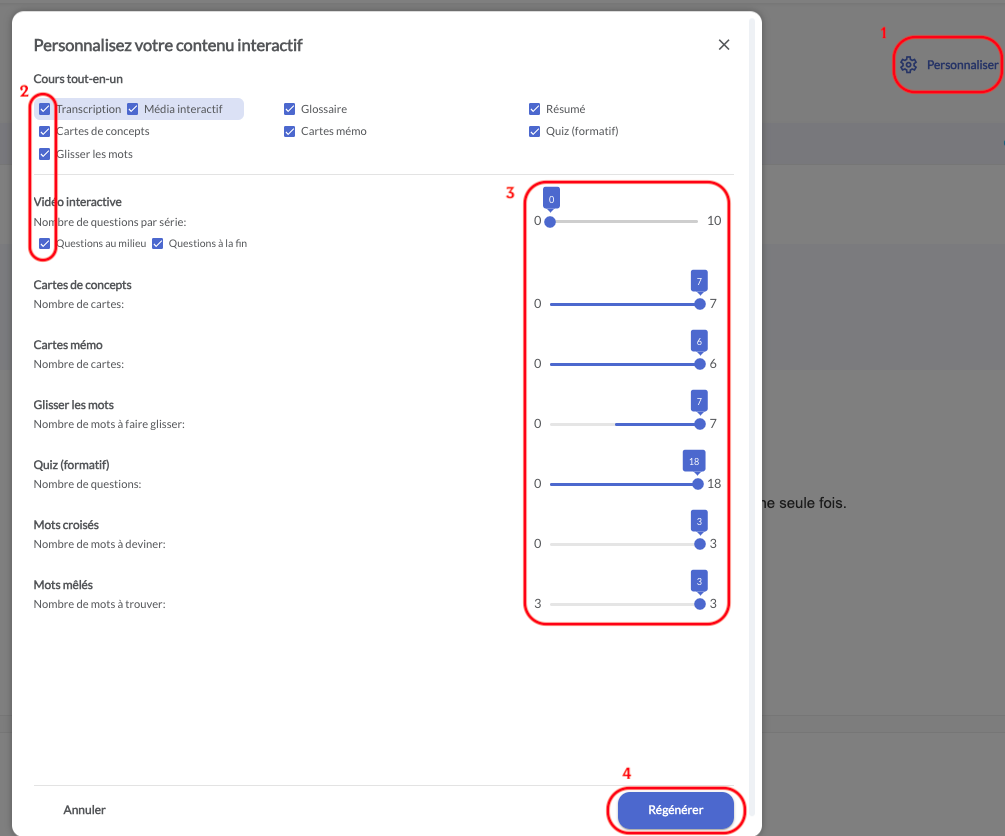Toggle the Quiz (formatif) checkbox
1005x836 pixels.
click(535, 131)
